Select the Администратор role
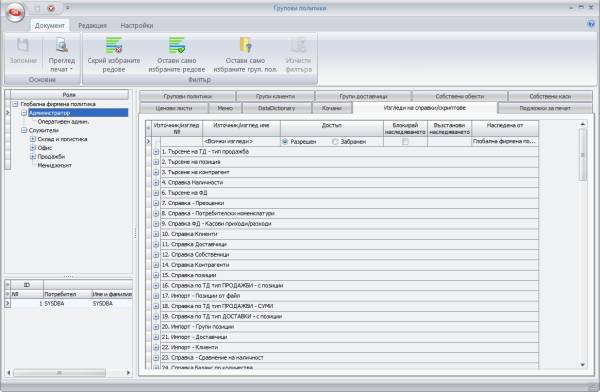Image resolution: width=600 pixels, height=392 pixels. coord(78,113)
